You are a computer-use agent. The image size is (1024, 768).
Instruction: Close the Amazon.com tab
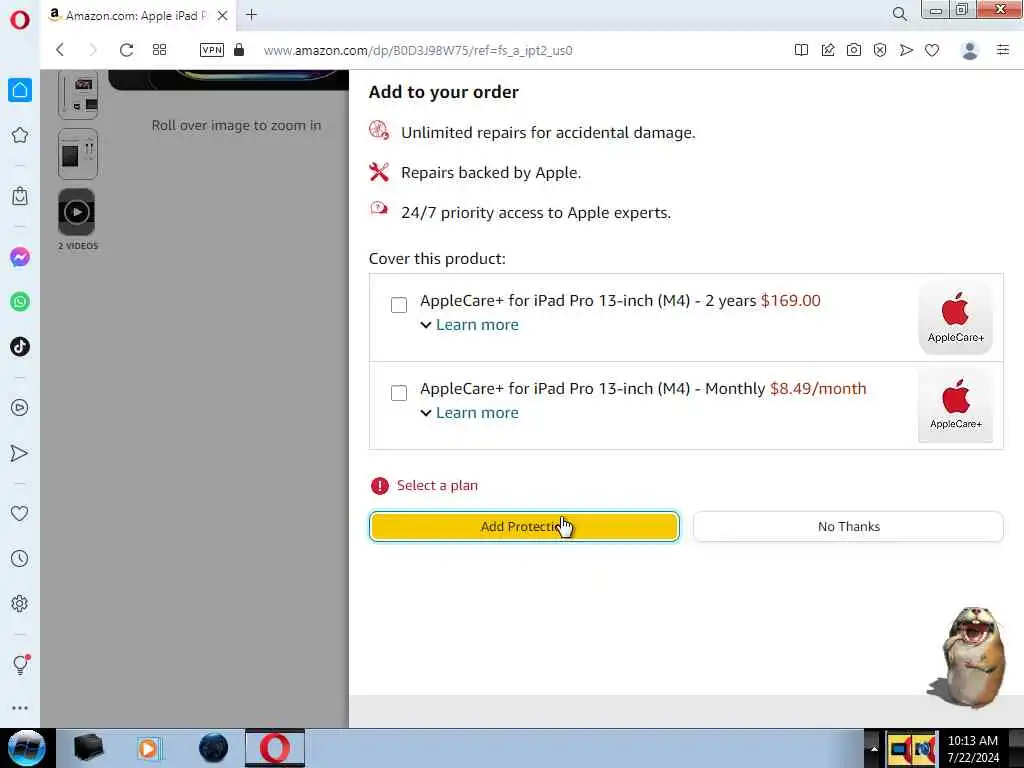[x=222, y=15]
